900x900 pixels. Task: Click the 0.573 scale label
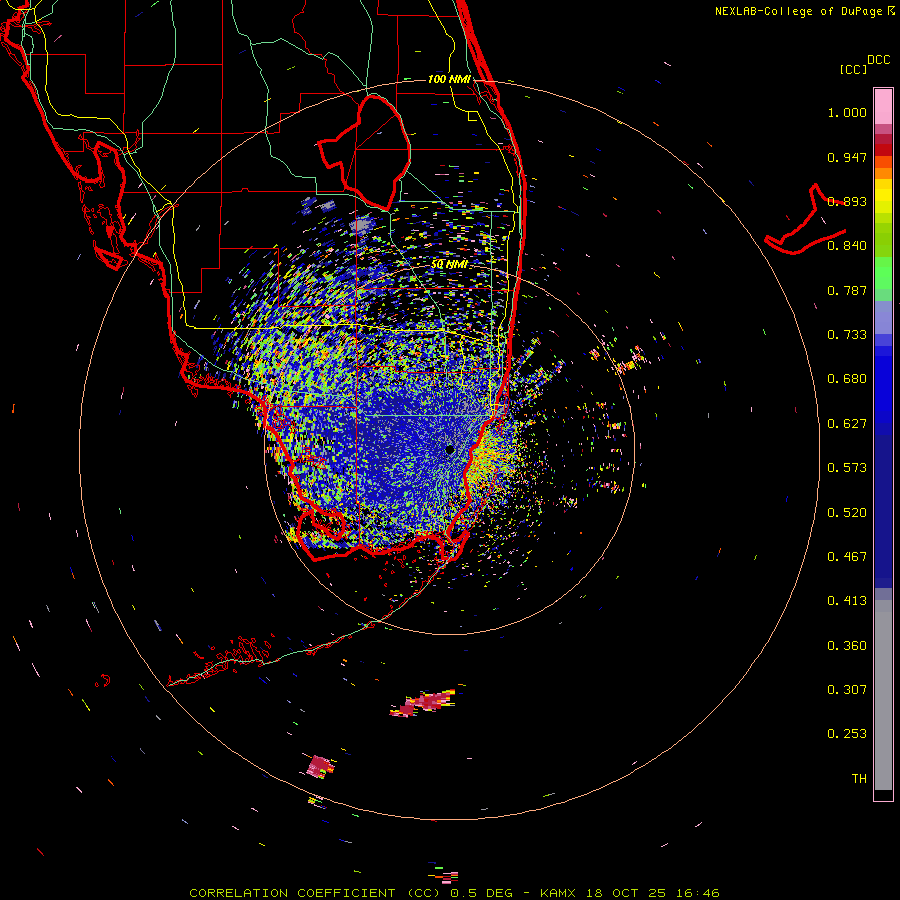click(x=847, y=468)
